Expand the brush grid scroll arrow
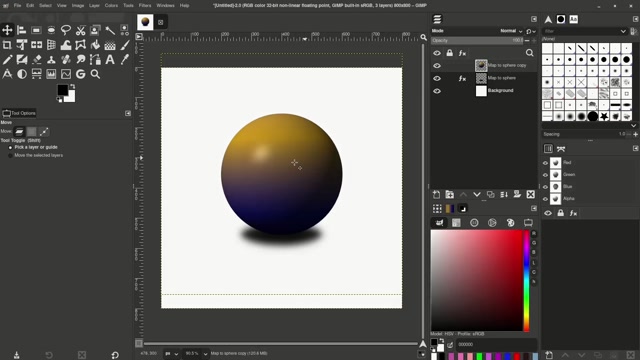The height and width of the screenshot is (360, 640). tap(633, 126)
